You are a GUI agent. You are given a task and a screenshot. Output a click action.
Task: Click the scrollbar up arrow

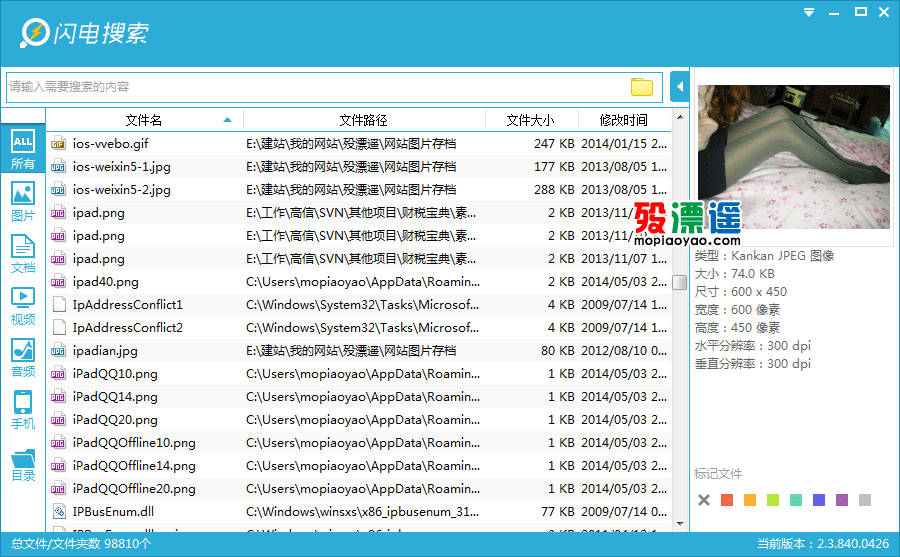pos(680,117)
